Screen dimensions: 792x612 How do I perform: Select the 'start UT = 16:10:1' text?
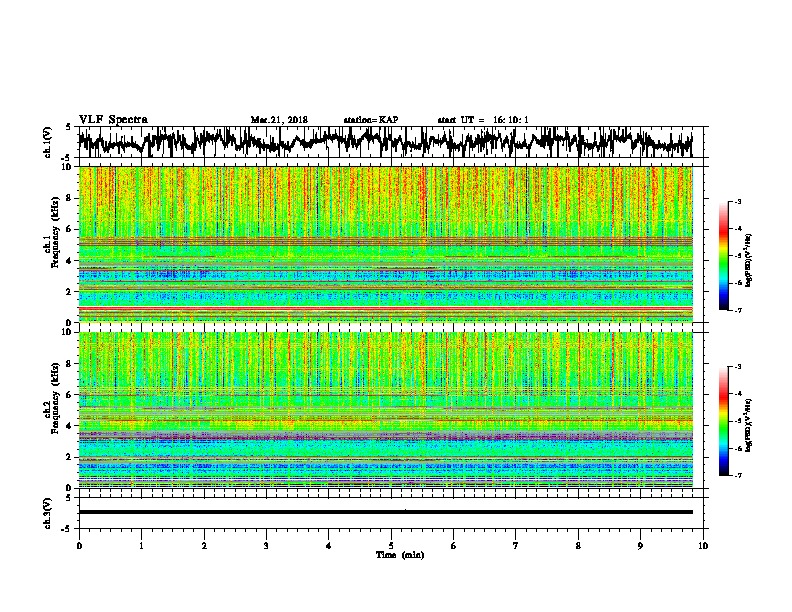coord(483,120)
